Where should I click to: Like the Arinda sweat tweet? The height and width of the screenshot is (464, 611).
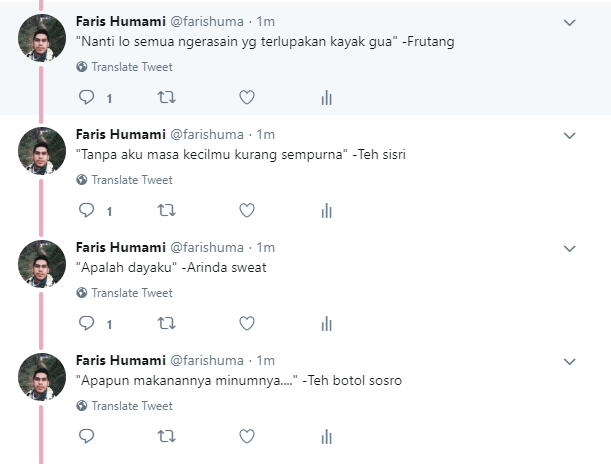coord(247,324)
